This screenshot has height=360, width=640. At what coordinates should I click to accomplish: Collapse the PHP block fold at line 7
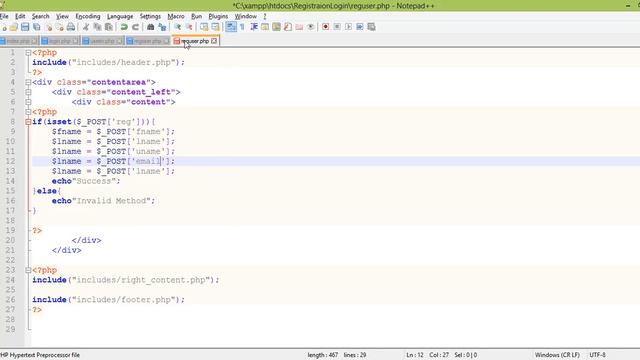coord(28,112)
